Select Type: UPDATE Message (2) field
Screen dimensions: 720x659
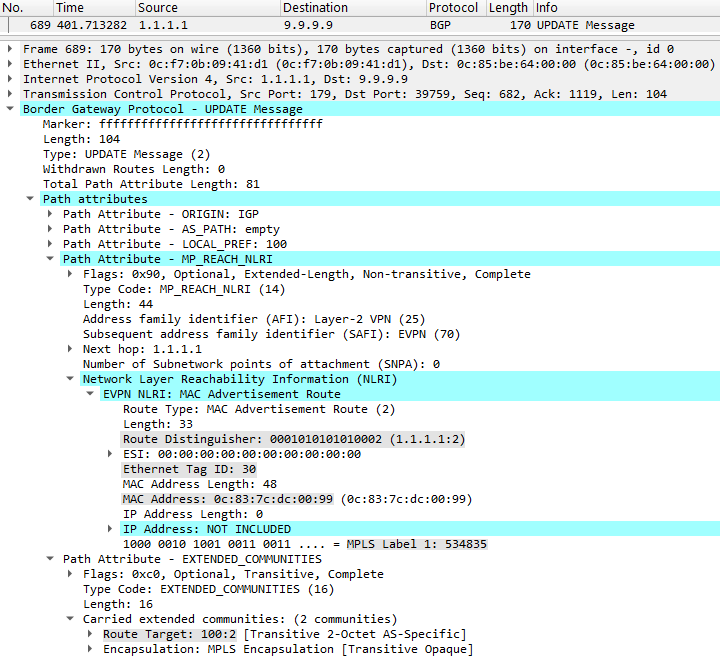point(126,154)
